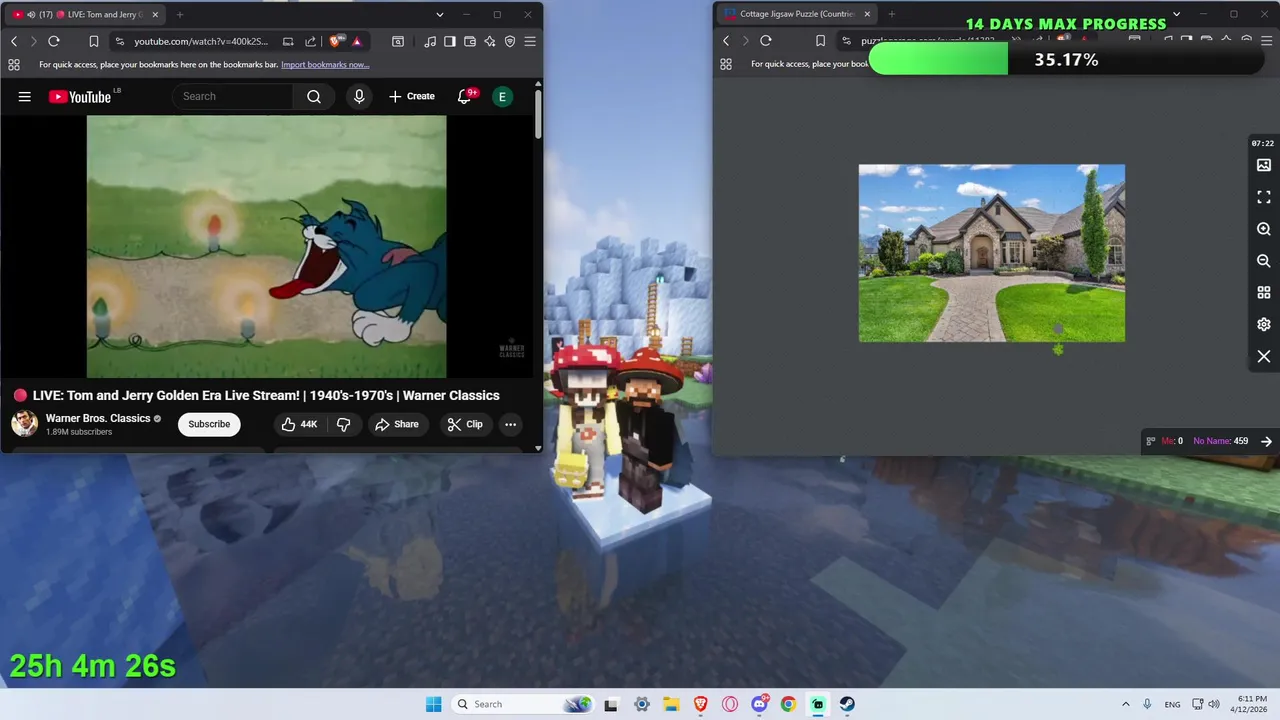Screen dimensions: 1280x720
Task: Click the Share button under video
Action: [397, 424]
